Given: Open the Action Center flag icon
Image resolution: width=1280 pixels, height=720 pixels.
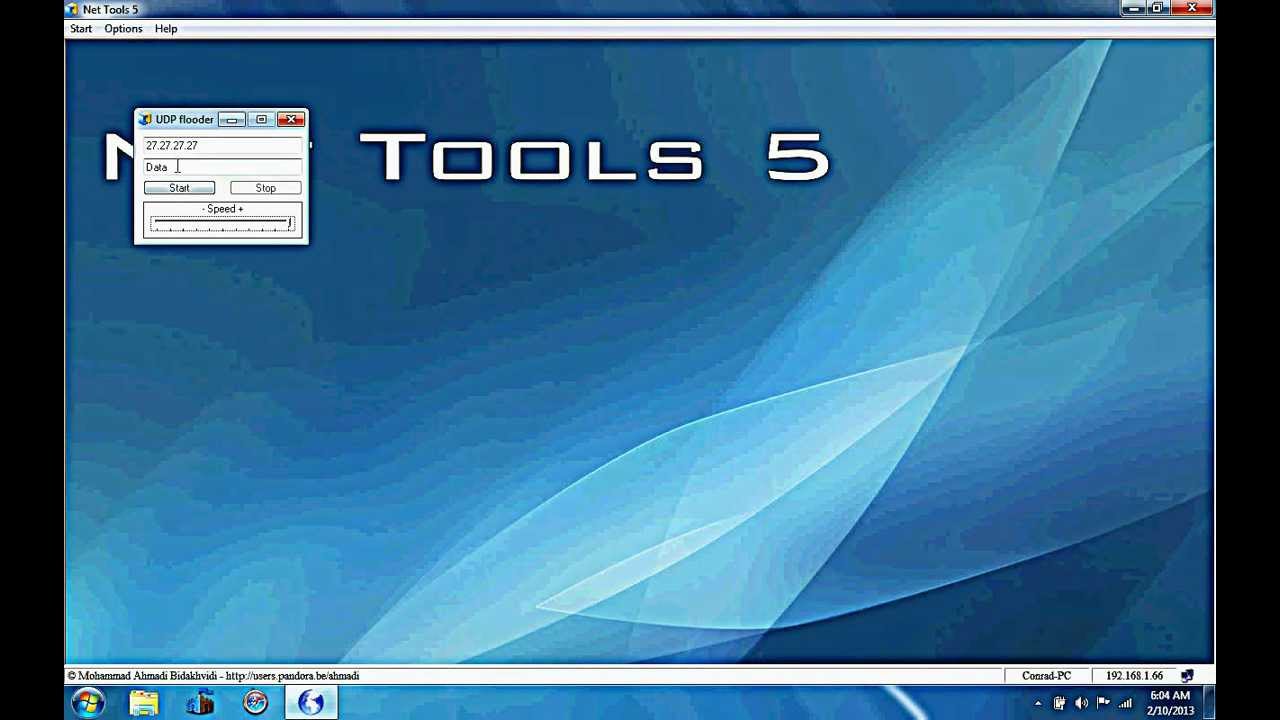Looking at the screenshot, I should pos(1103,704).
